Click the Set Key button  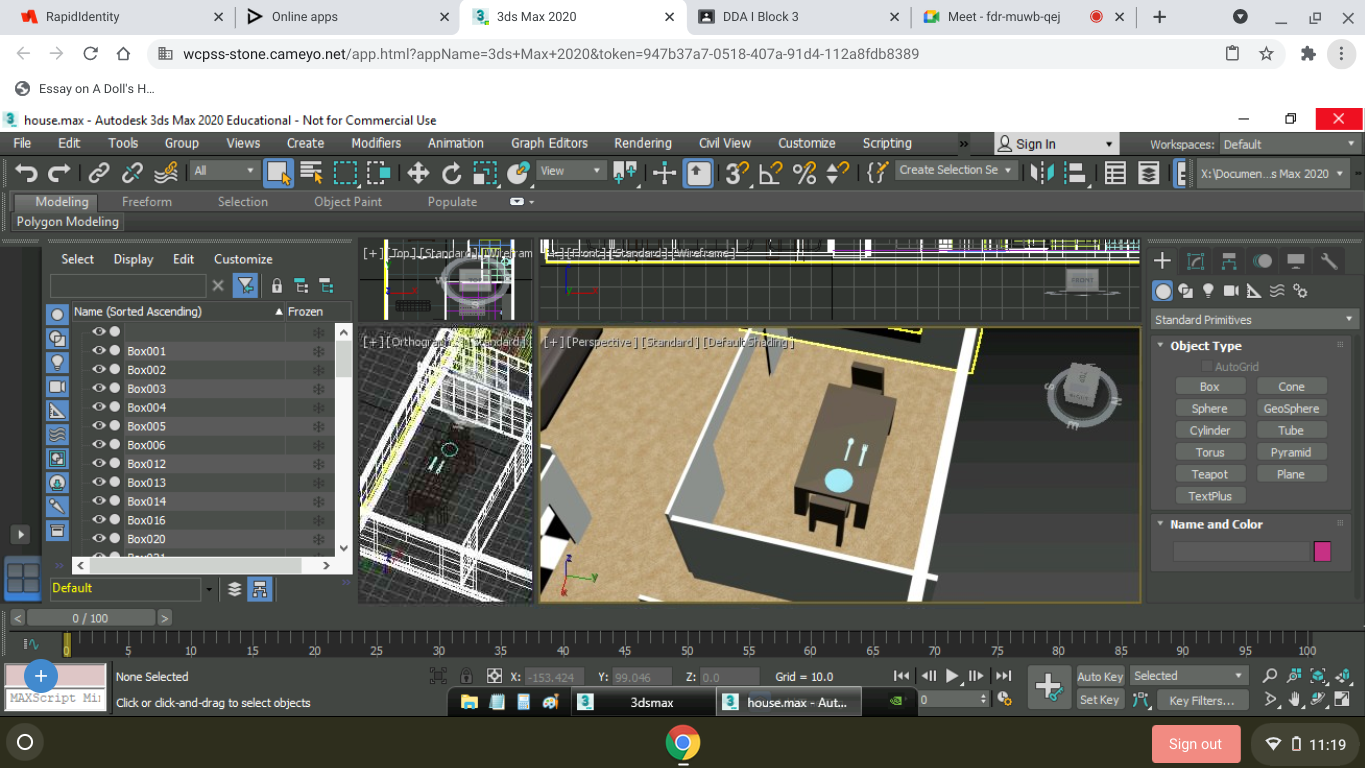point(1099,700)
